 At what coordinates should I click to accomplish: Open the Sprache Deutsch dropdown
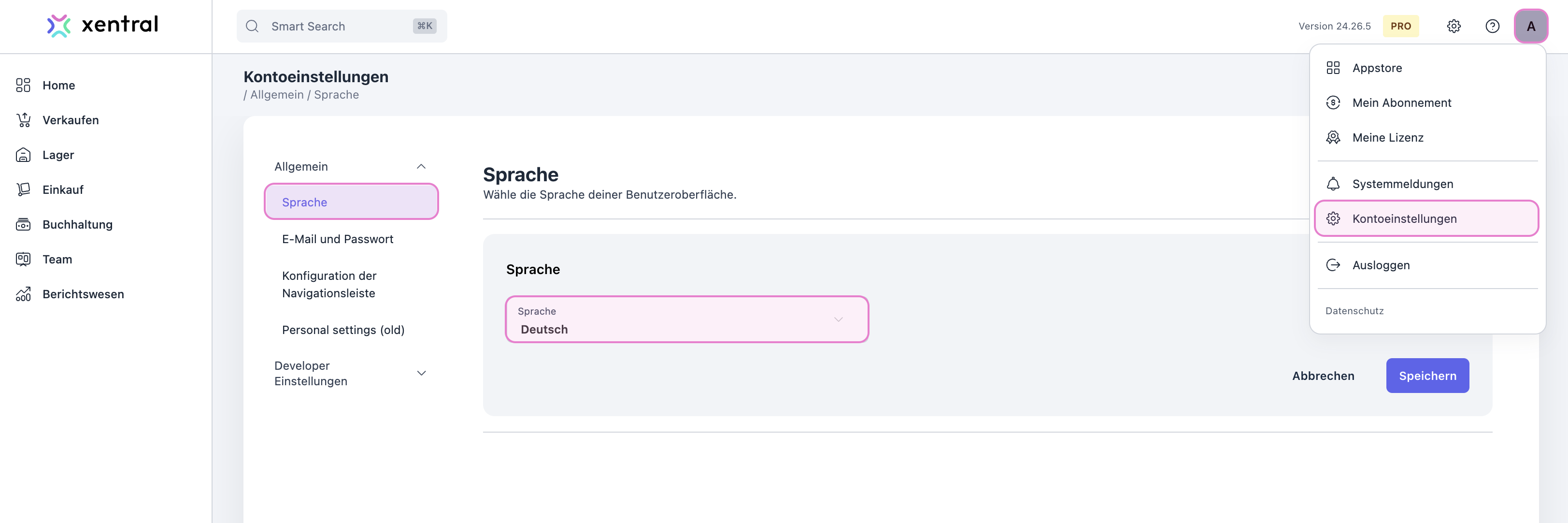pyautogui.click(x=686, y=320)
